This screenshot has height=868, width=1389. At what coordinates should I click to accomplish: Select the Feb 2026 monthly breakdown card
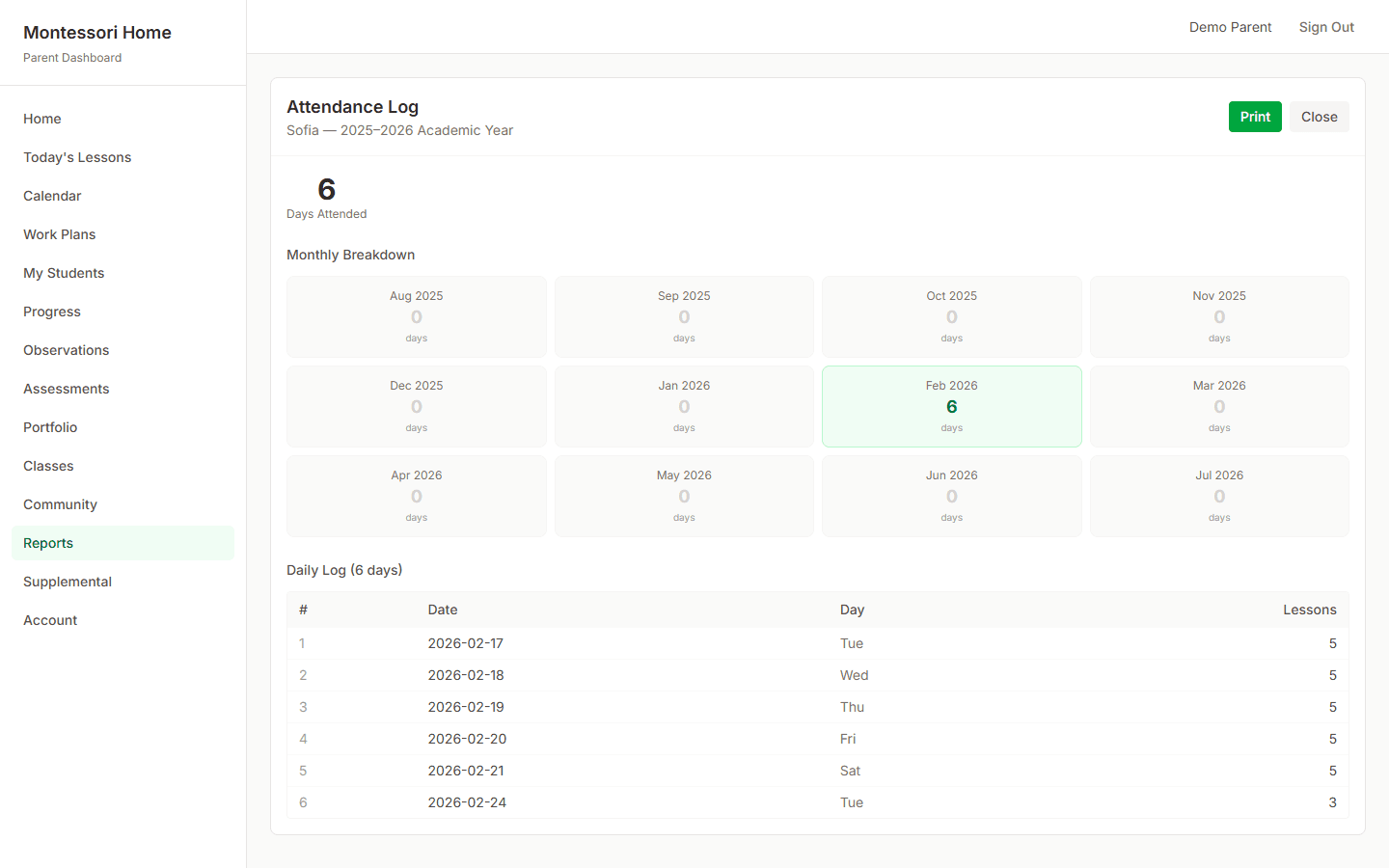pos(951,406)
